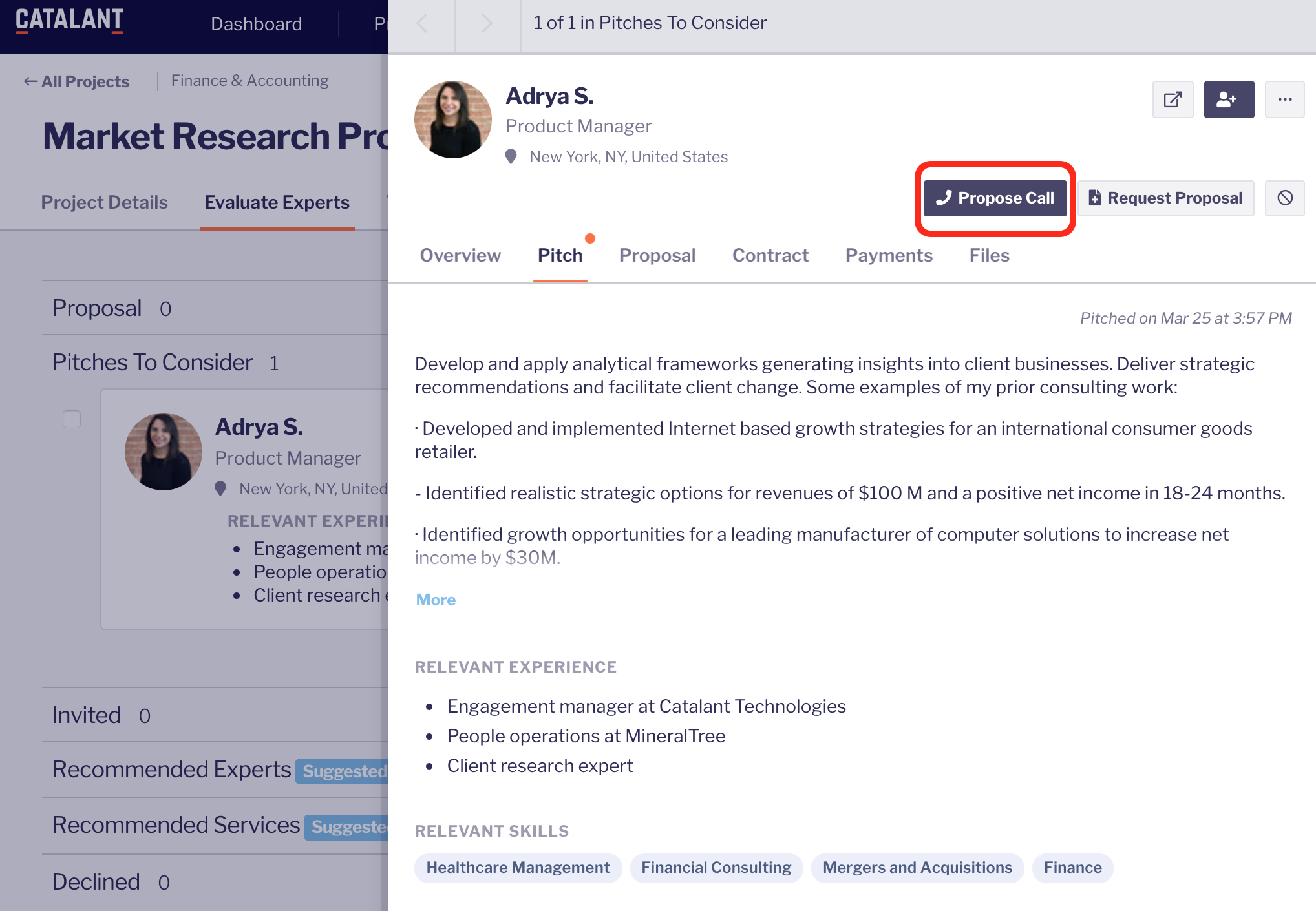Viewport: 1316px width, 911px height.
Task: Expand the Proposal section
Action: (x=97, y=308)
